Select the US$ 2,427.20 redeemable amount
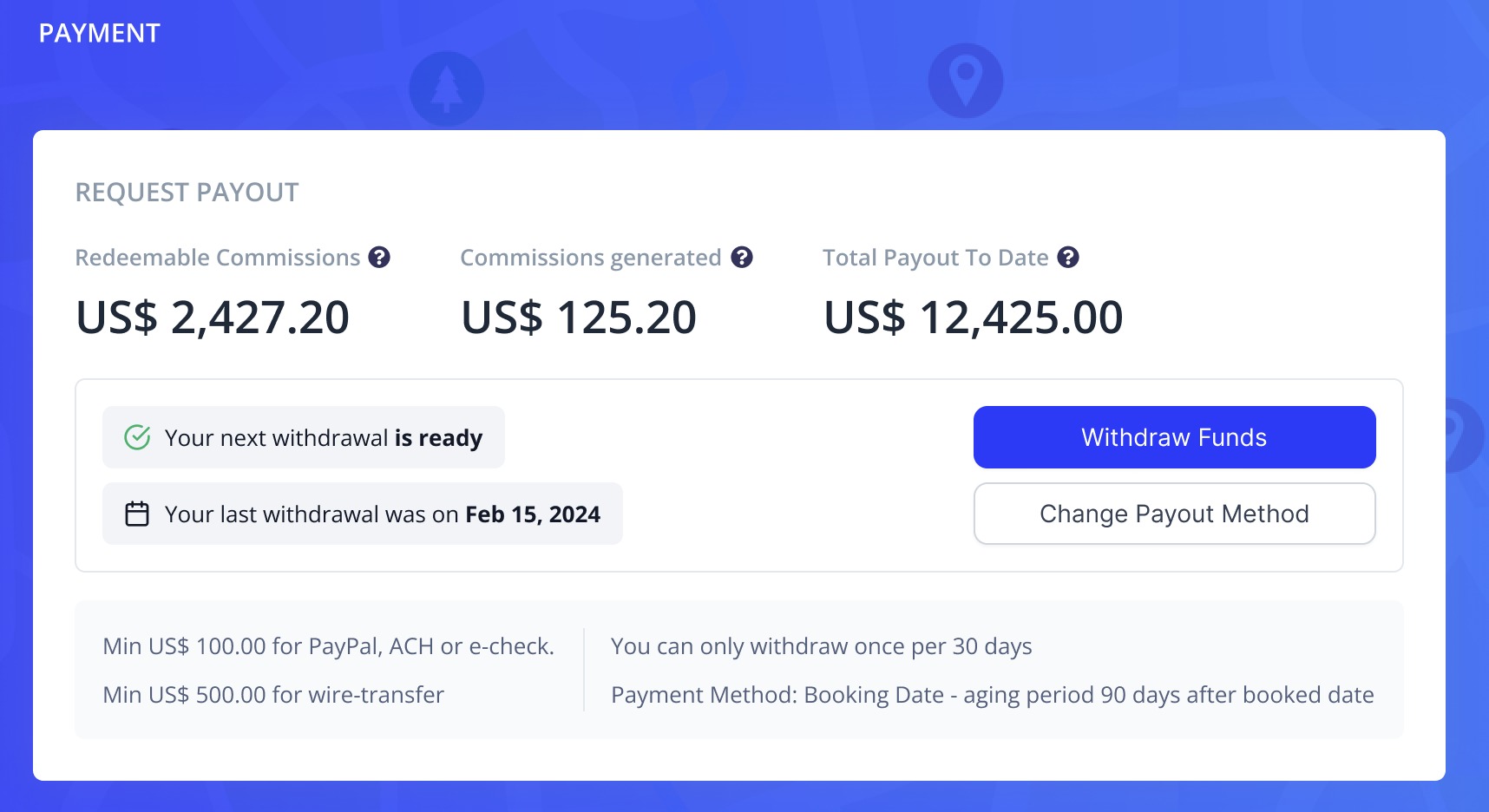Image resolution: width=1489 pixels, height=812 pixels. [213, 317]
